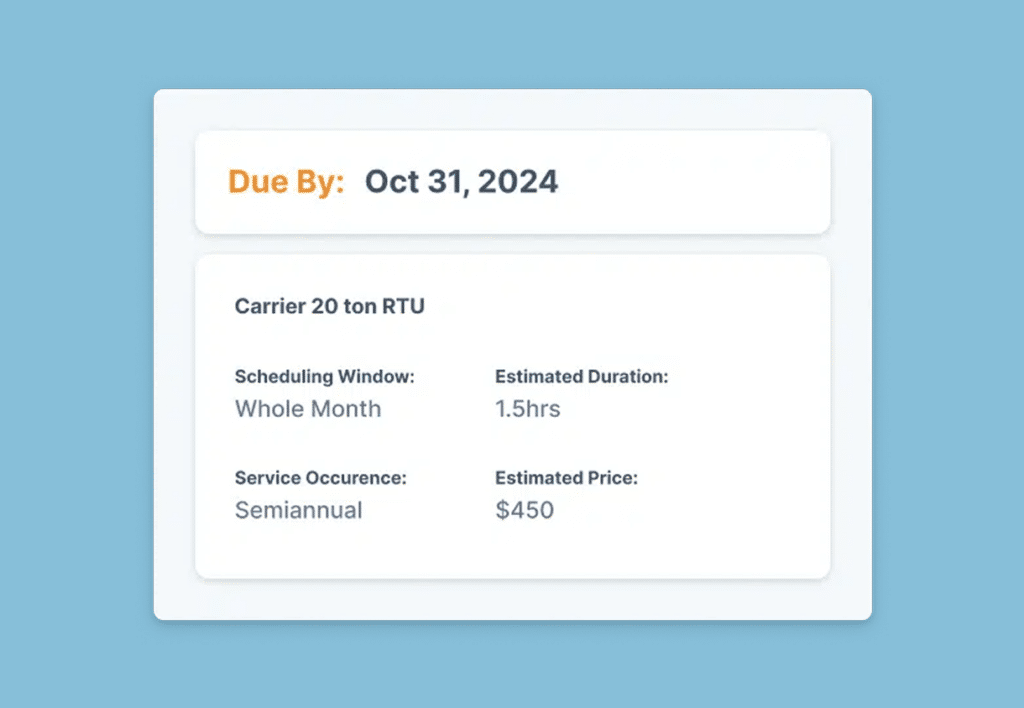This screenshot has height=708, width=1024.
Task: Select the "Whole Month" scheduling value
Action: tap(308, 409)
